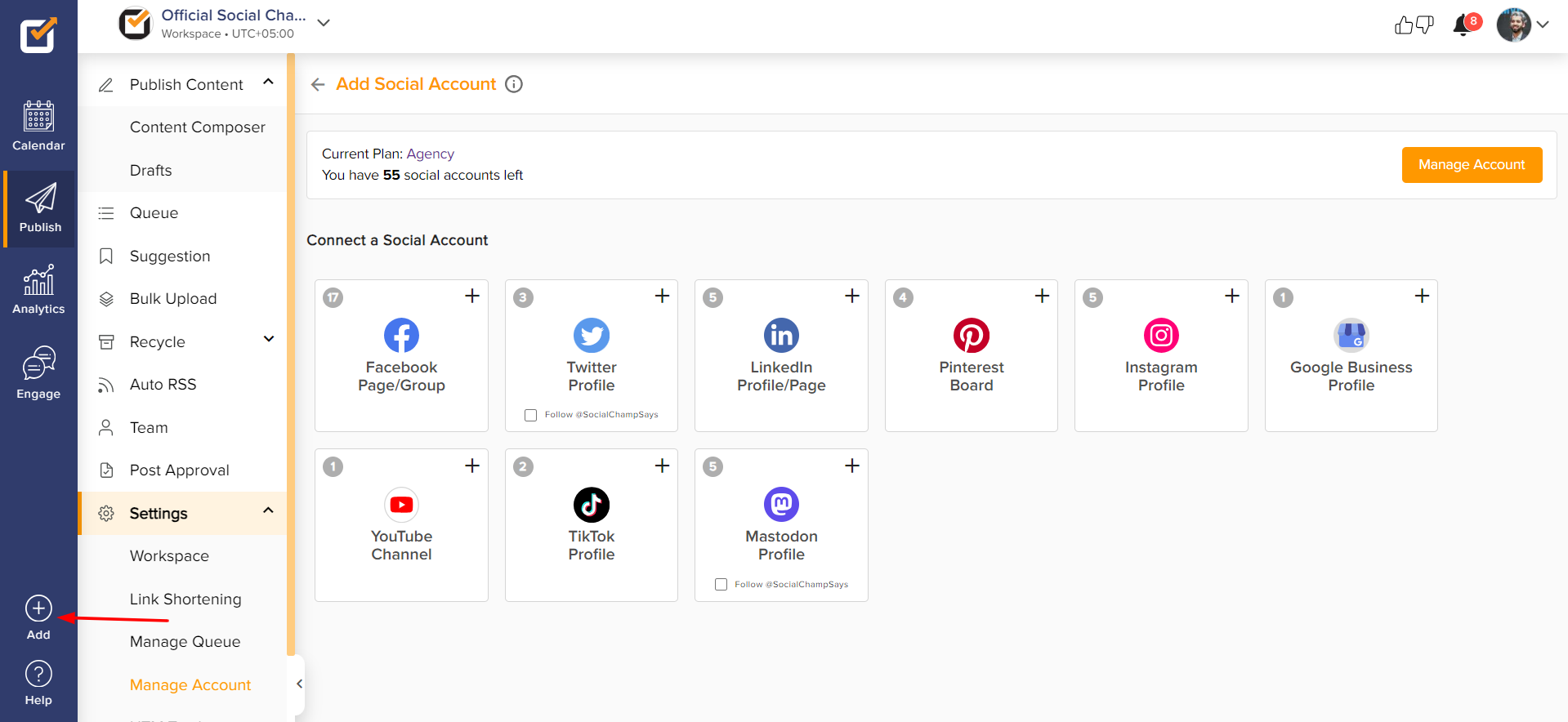1568x722 pixels.
Task: Add a Twitter Profile with plus icon
Action: click(663, 296)
